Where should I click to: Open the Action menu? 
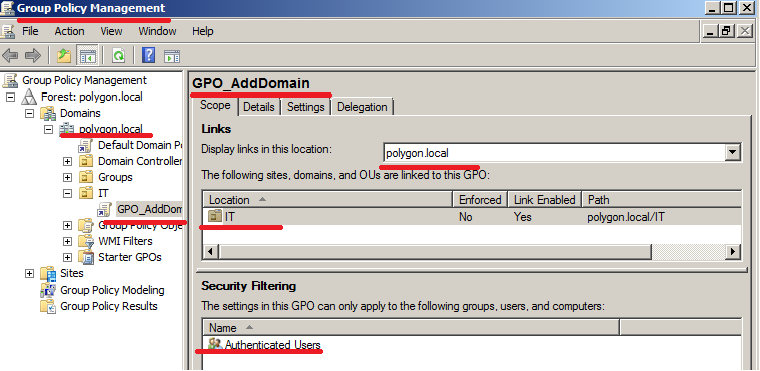(69, 31)
